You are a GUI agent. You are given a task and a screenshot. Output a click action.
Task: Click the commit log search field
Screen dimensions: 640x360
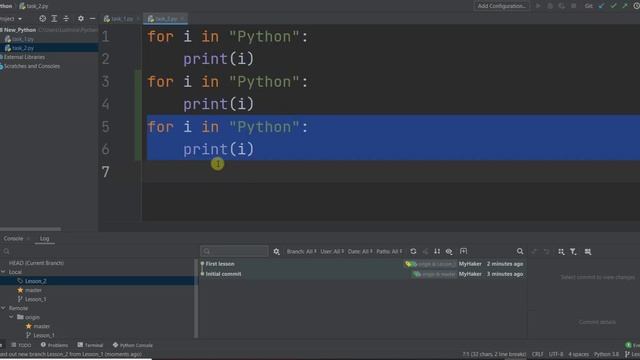pyautogui.click(x=234, y=251)
